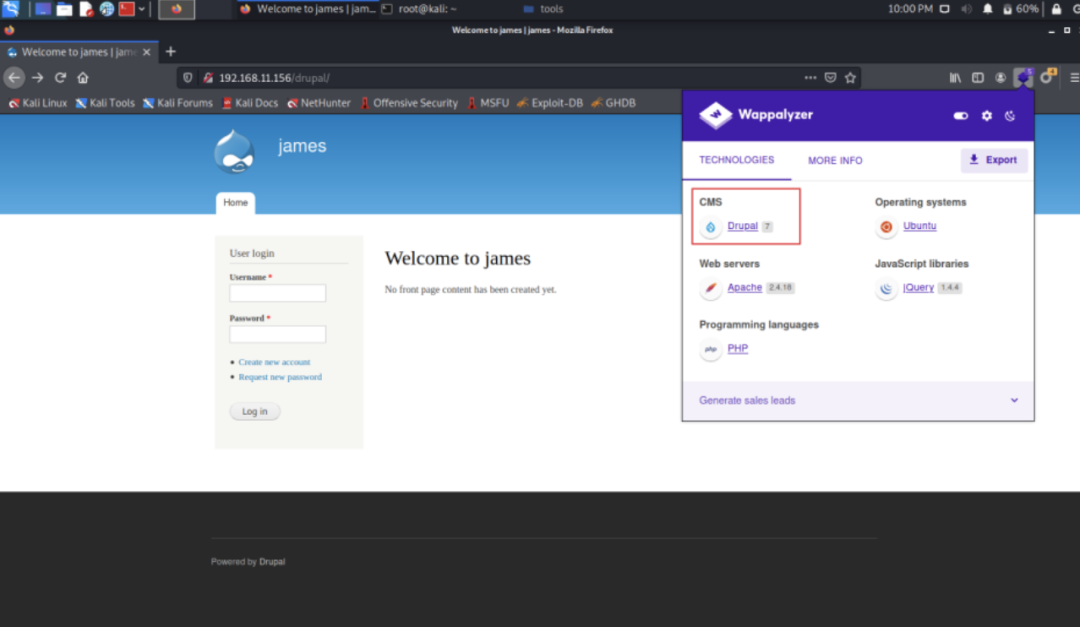The width and height of the screenshot is (1080, 627).
Task: Click the Log in button
Action: coord(255,411)
